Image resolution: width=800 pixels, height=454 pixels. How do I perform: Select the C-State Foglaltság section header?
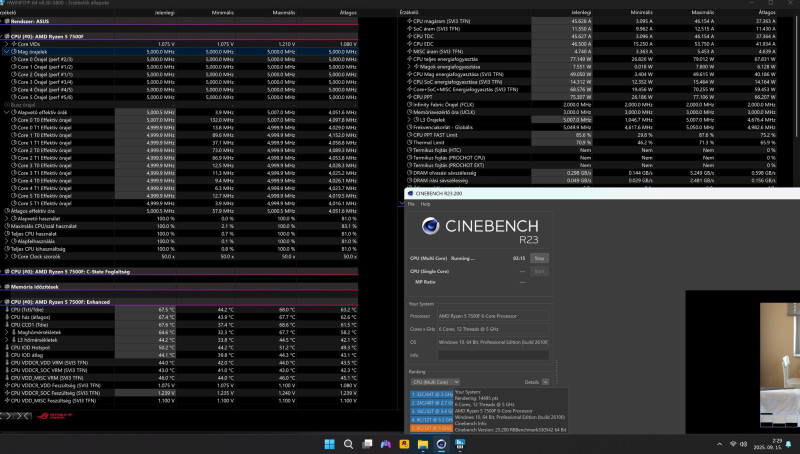[179, 271]
